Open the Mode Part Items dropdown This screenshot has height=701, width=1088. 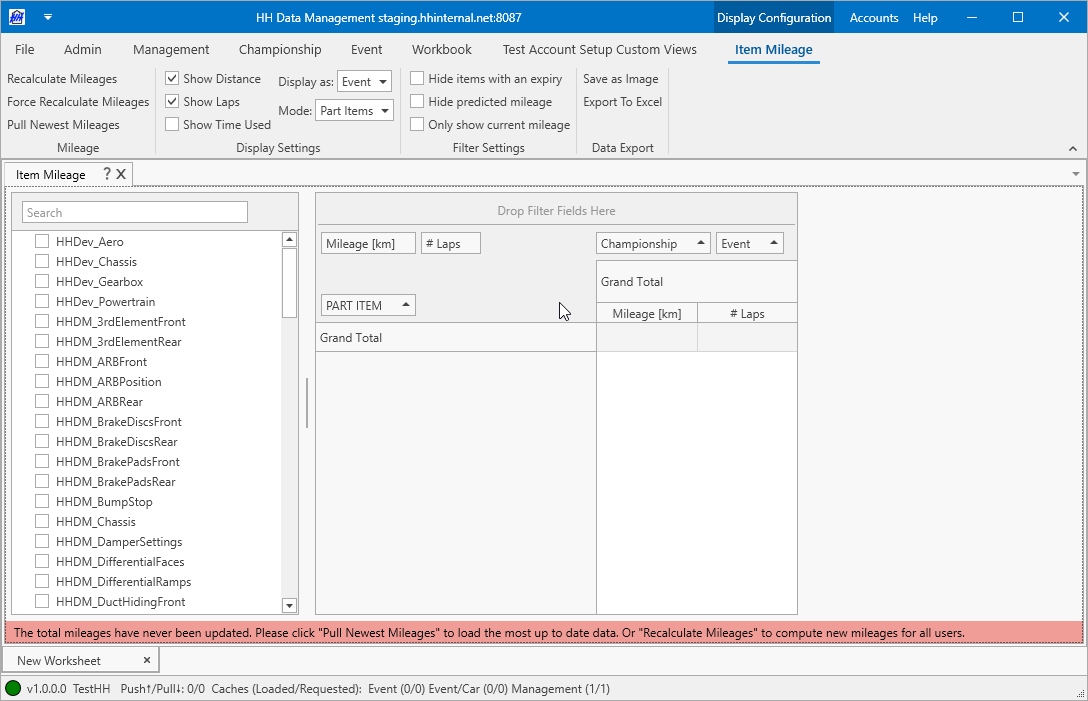pyautogui.click(x=355, y=110)
